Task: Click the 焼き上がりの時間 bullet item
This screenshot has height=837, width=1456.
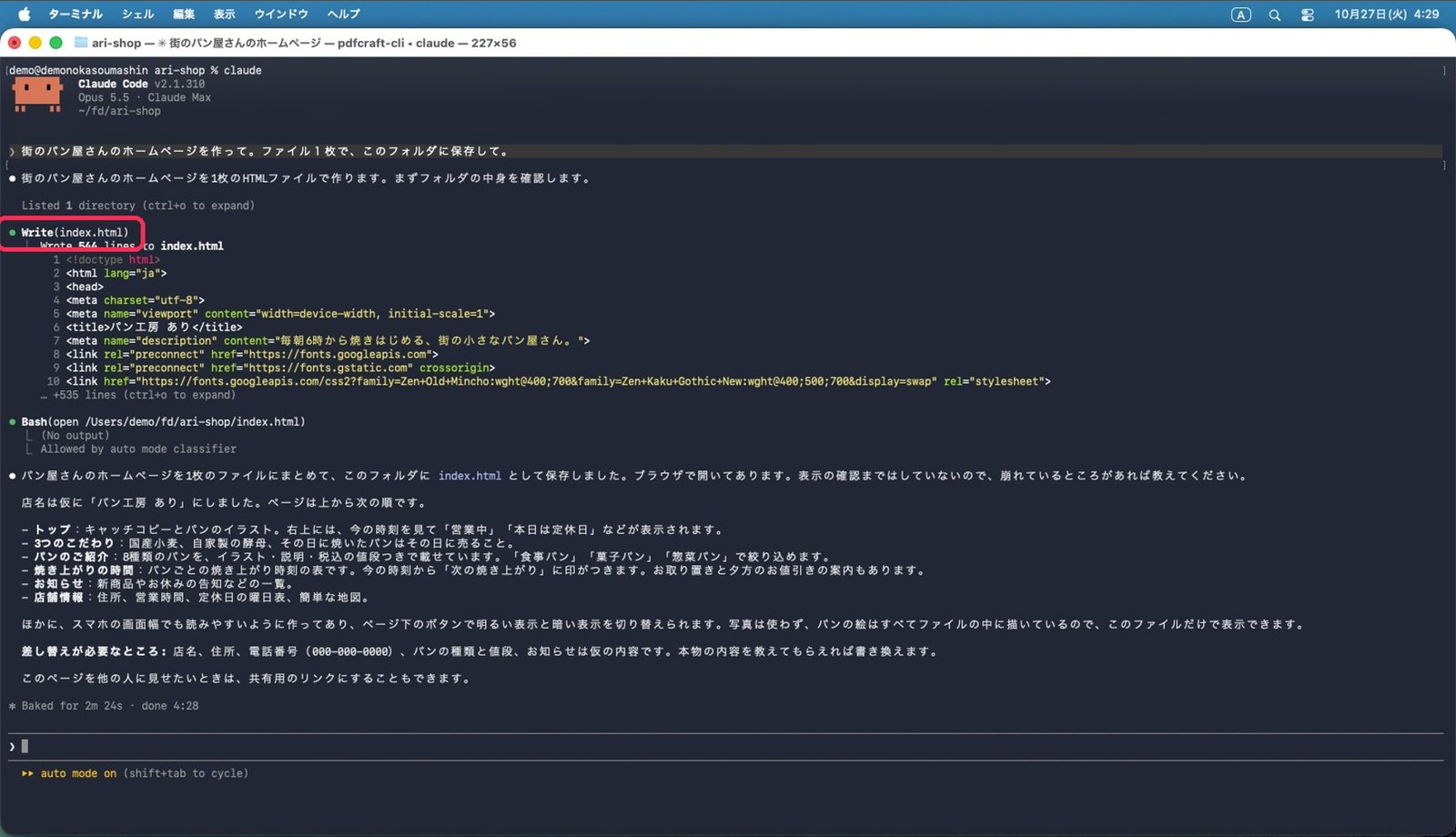Action: point(473,570)
